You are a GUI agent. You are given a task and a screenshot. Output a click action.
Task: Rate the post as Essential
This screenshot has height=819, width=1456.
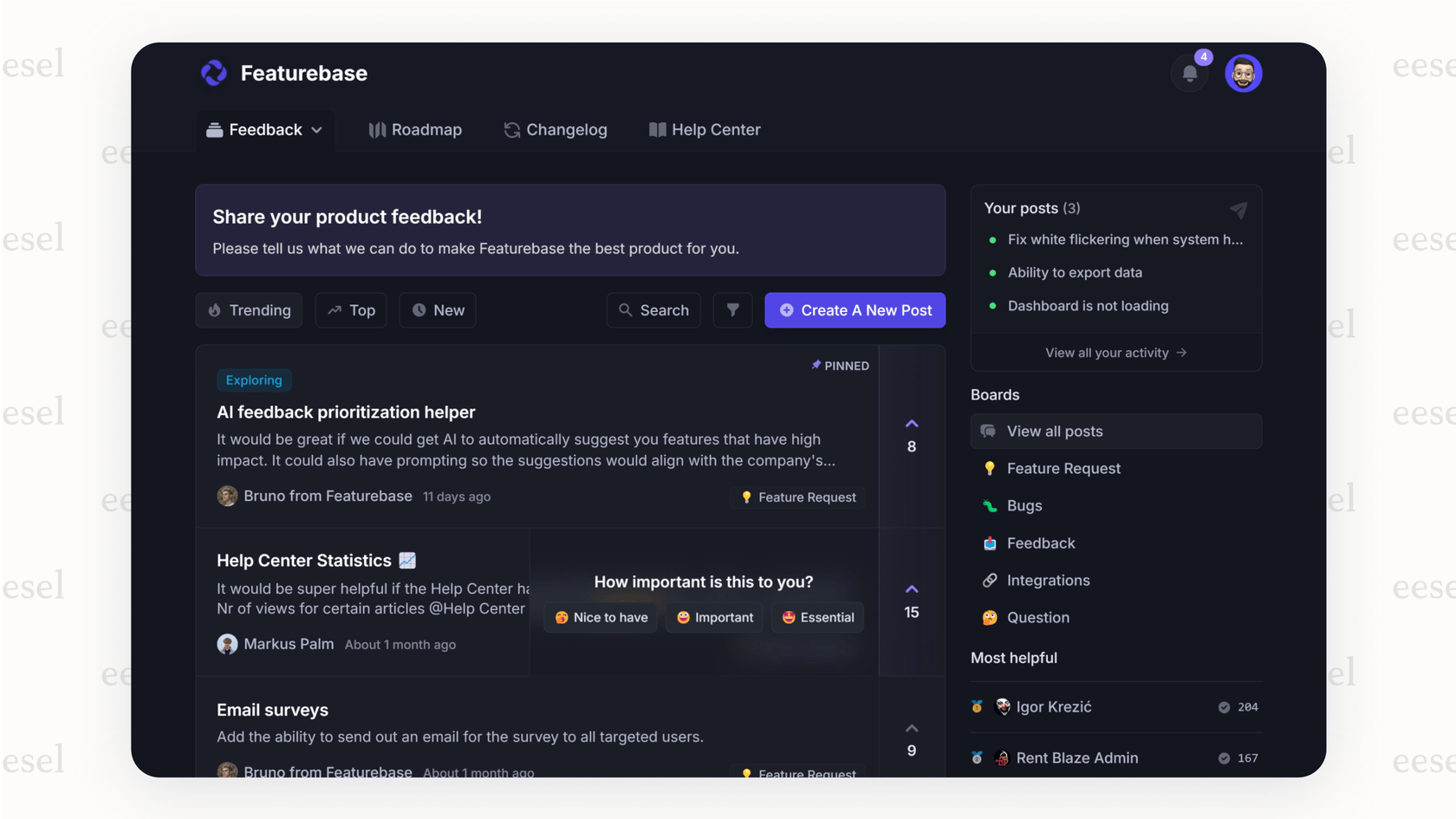(816, 617)
